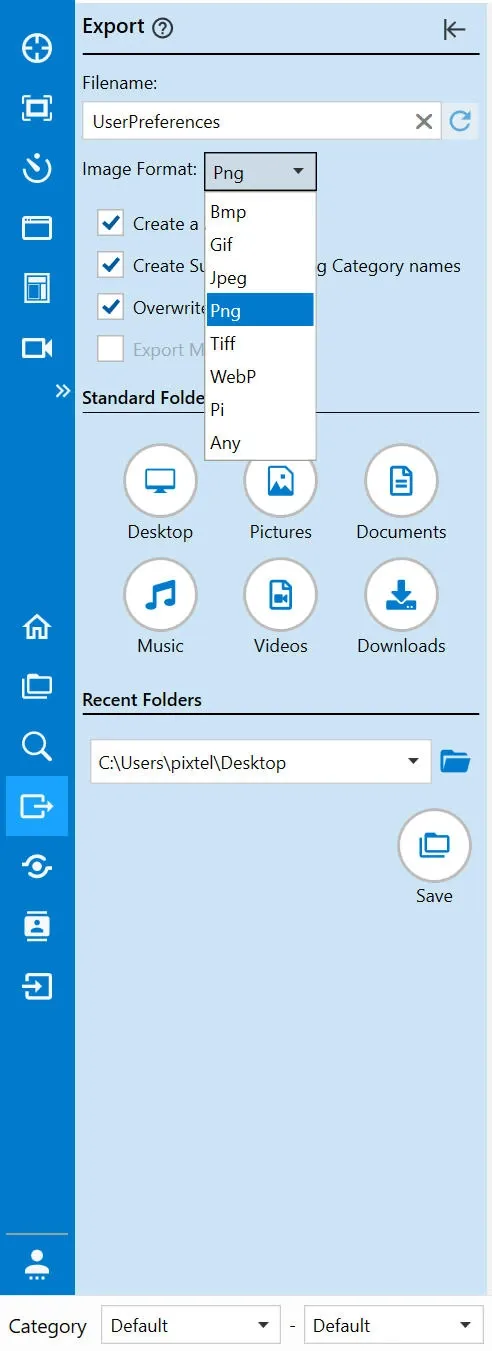Choose Bmp from format list
Viewport: 492px width, 1351px height.
260,212
